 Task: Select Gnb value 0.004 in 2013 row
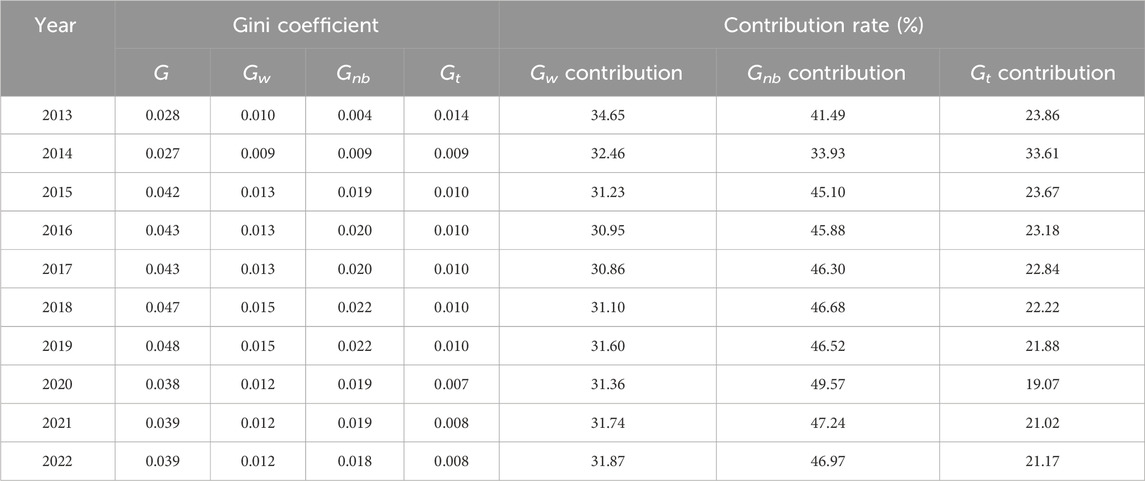(354, 115)
